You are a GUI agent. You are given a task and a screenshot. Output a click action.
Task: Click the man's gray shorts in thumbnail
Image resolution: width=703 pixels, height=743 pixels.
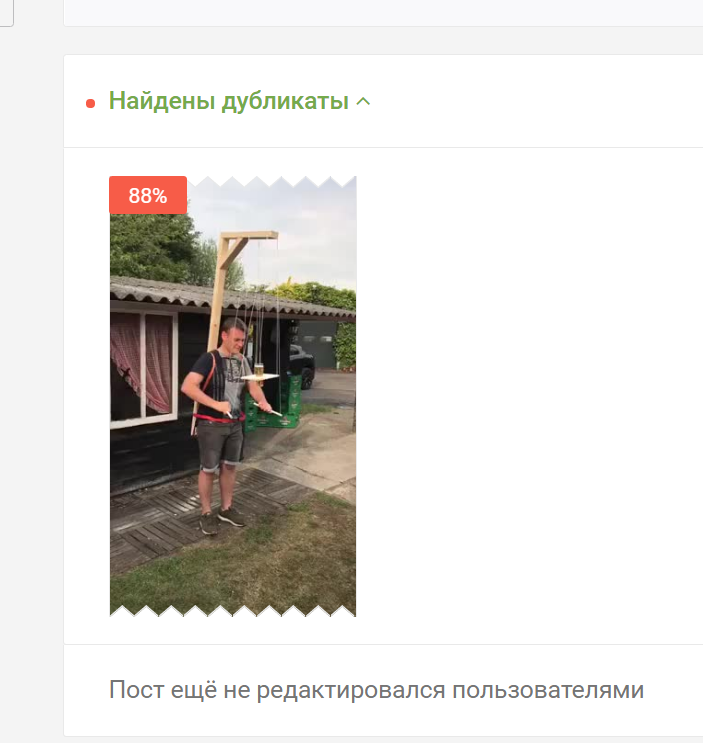(219, 444)
